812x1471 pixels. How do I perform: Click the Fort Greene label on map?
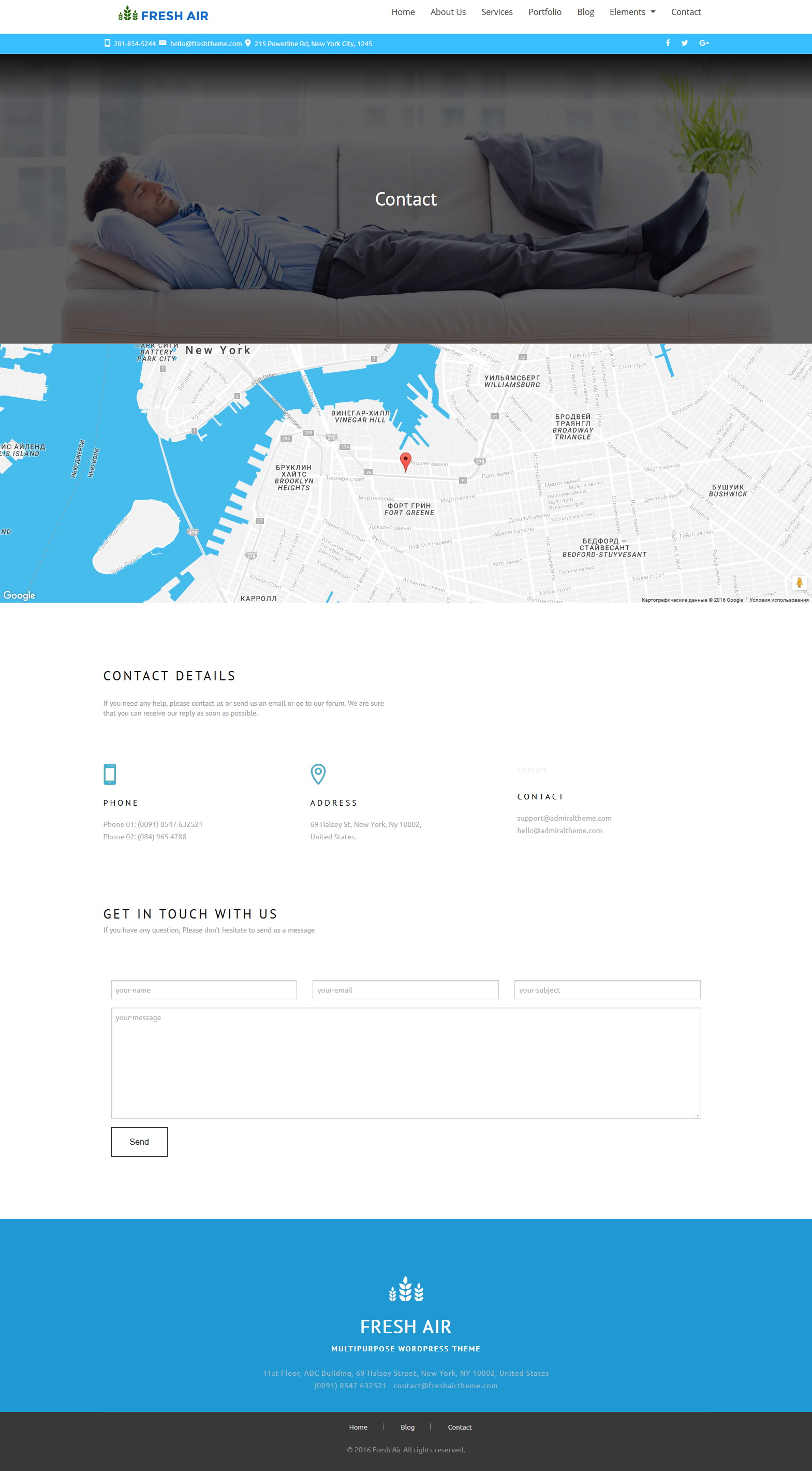[409, 509]
